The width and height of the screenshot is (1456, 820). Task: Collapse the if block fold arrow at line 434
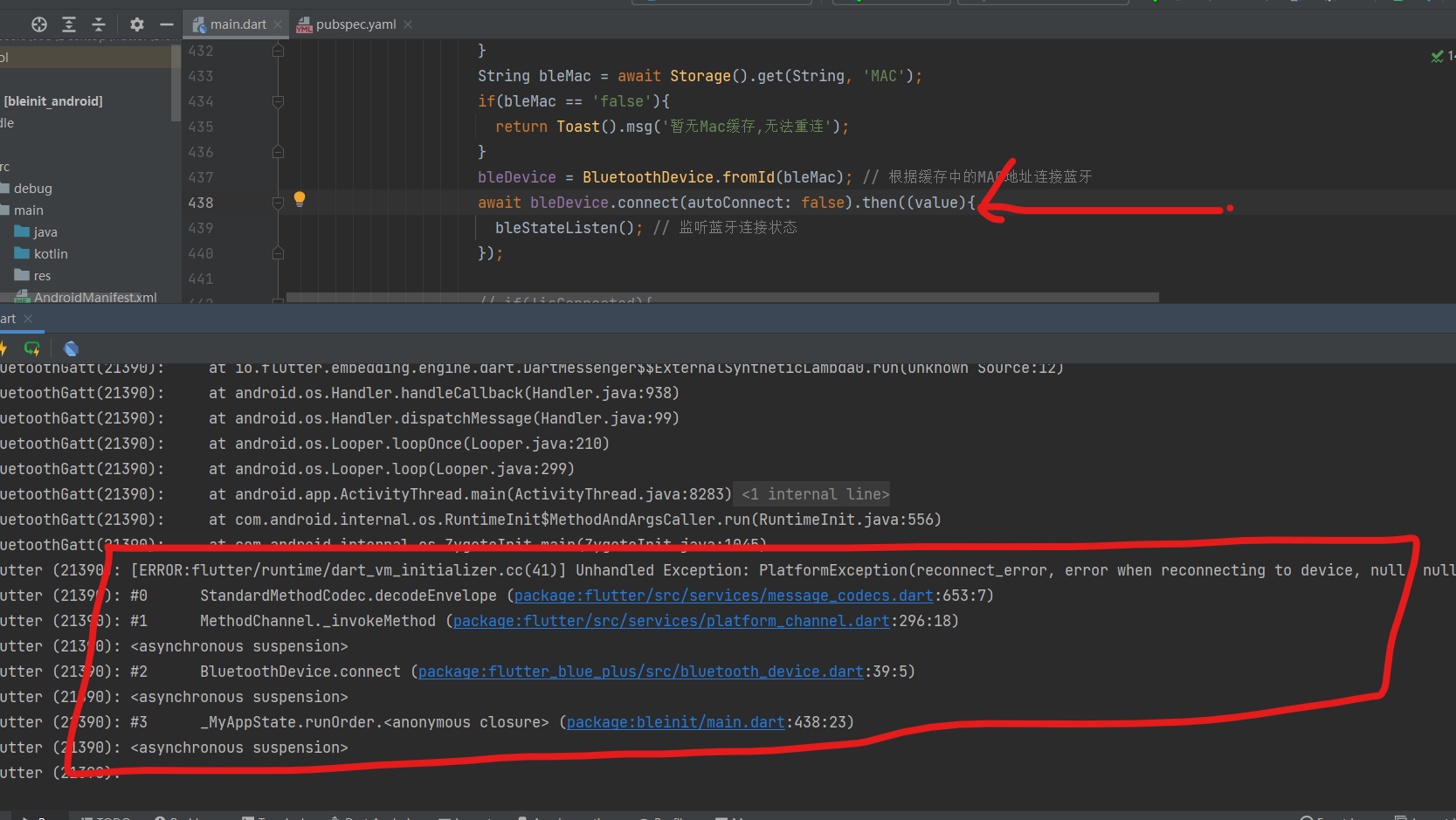click(x=278, y=101)
